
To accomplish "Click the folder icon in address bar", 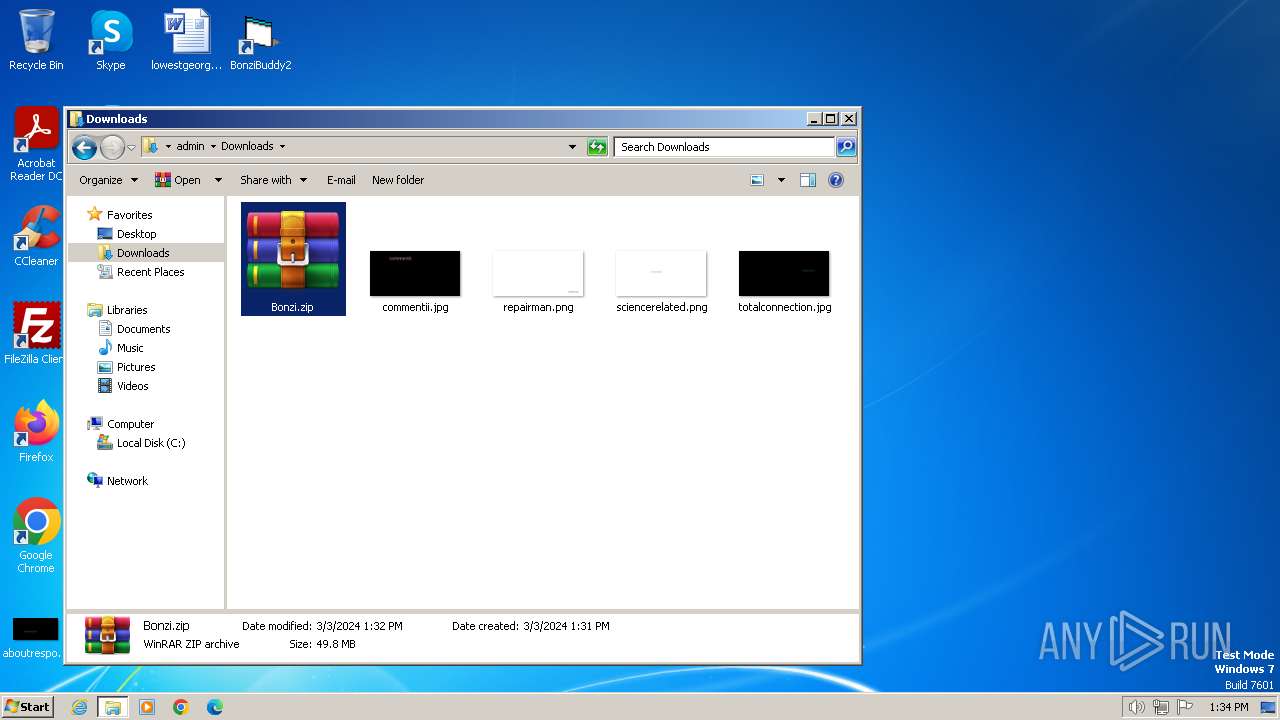I will coord(150,147).
